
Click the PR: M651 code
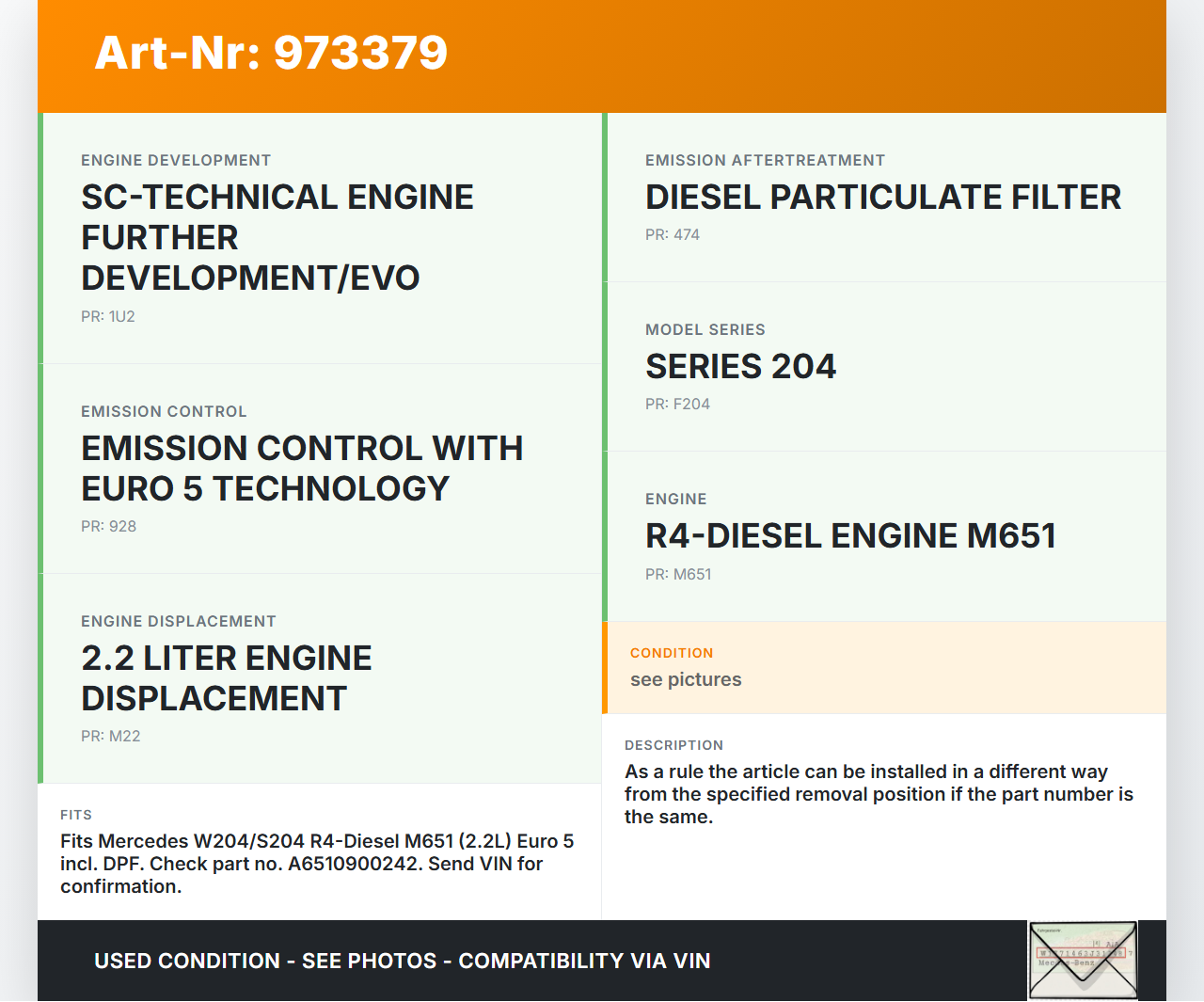coord(678,575)
